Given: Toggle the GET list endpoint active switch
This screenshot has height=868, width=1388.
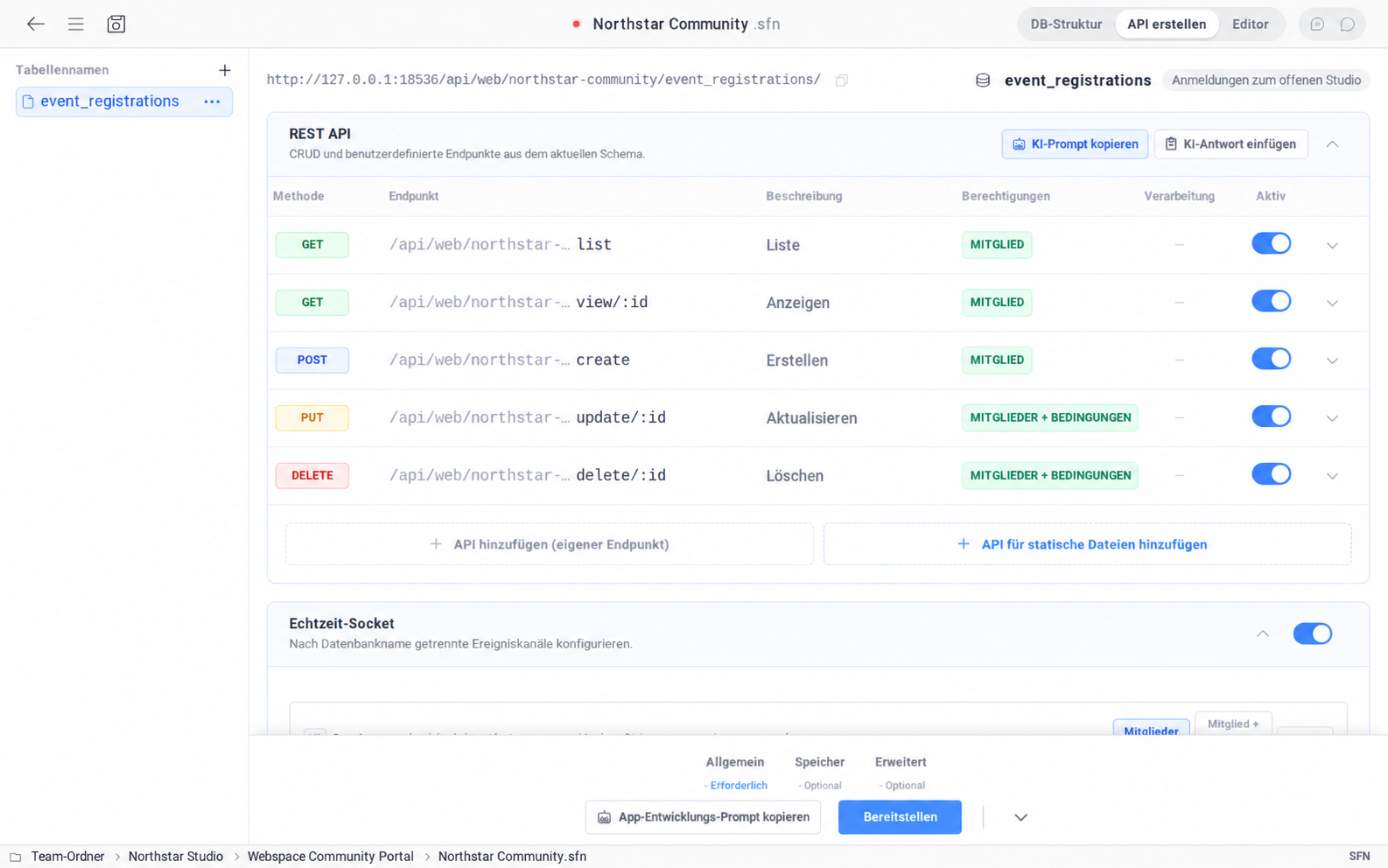Looking at the screenshot, I should pos(1272,244).
